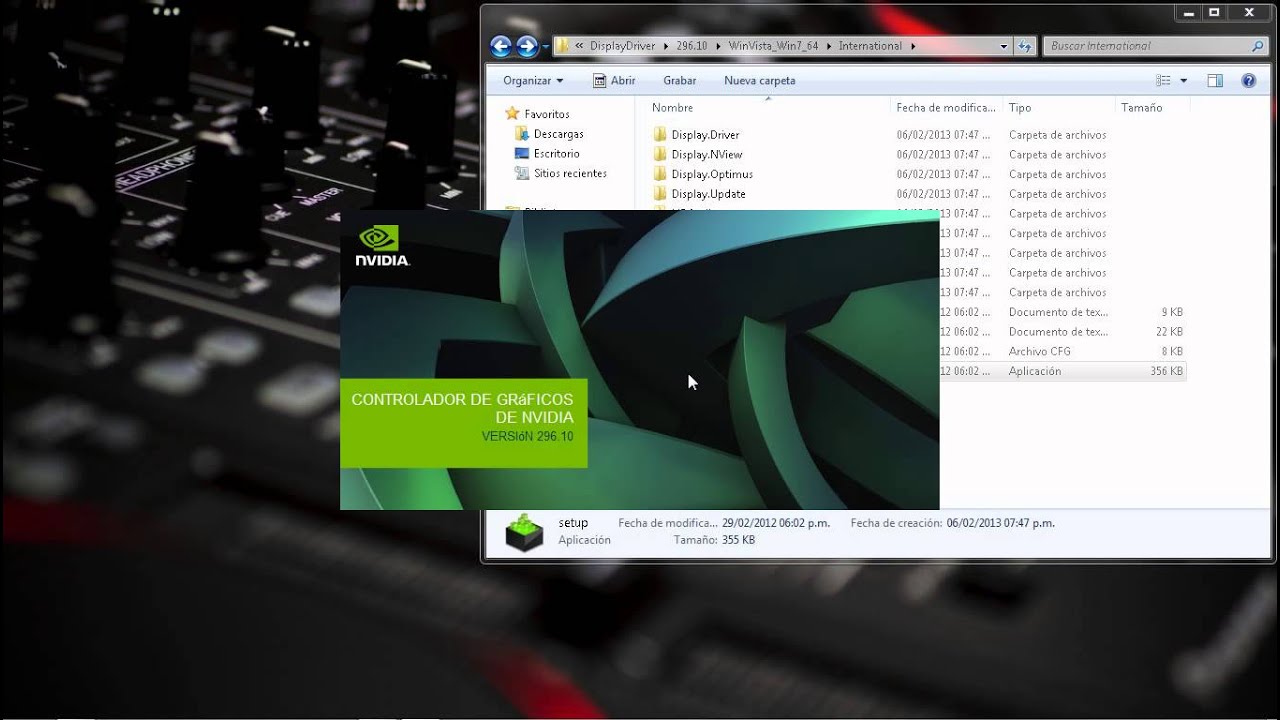Click the Escritorio desktop icon
1280x720 pixels.
(521, 154)
